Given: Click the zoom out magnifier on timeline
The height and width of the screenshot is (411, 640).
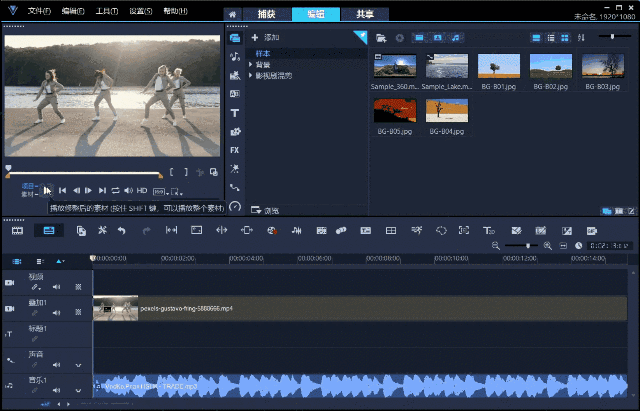Looking at the screenshot, I should coord(496,246).
